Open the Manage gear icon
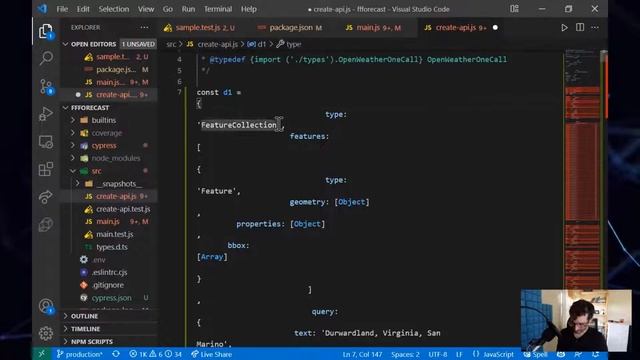 click(x=46, y=333)
